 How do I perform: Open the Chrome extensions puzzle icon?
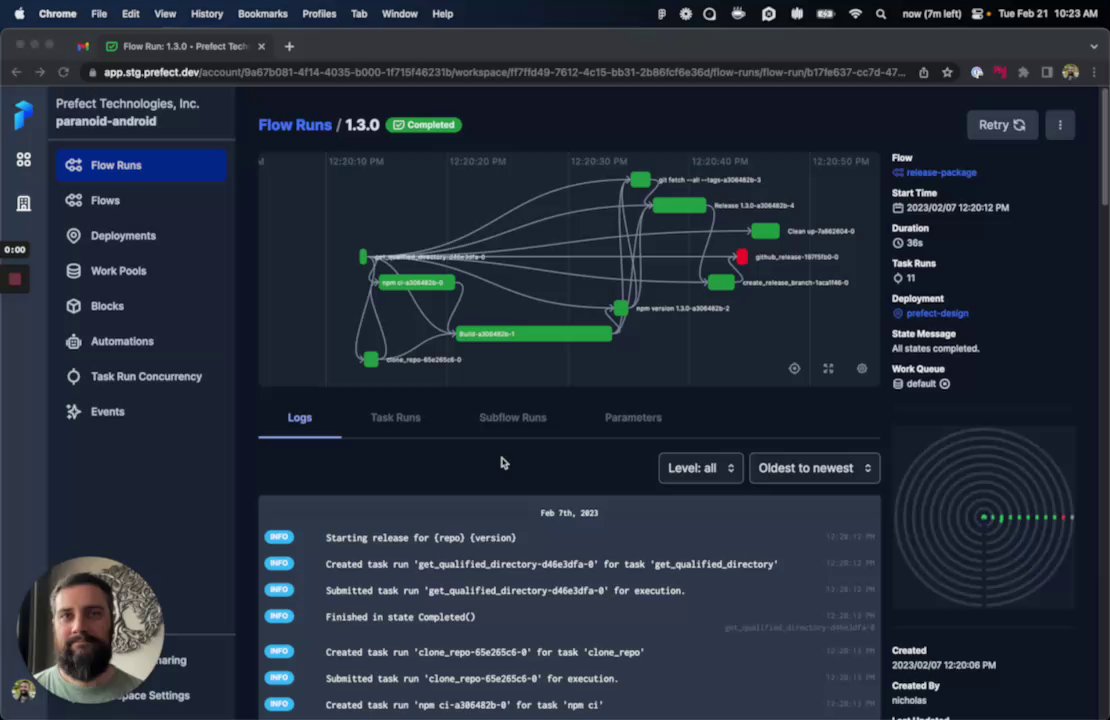1023,72
